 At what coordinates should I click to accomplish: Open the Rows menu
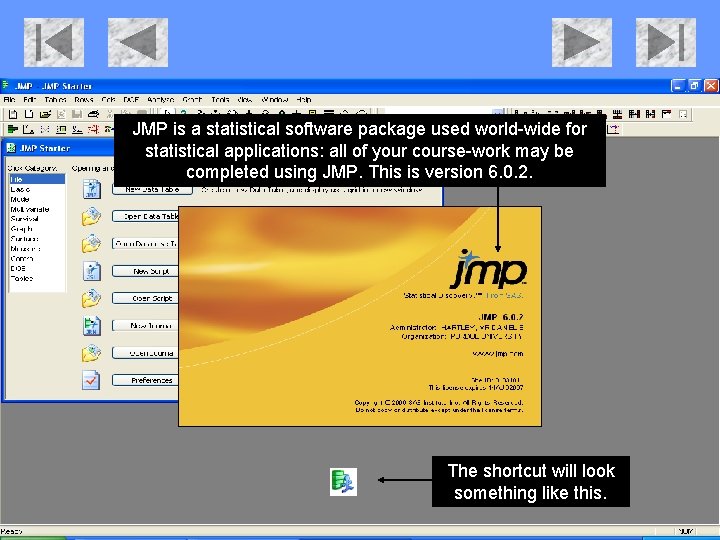coord(84,99)
